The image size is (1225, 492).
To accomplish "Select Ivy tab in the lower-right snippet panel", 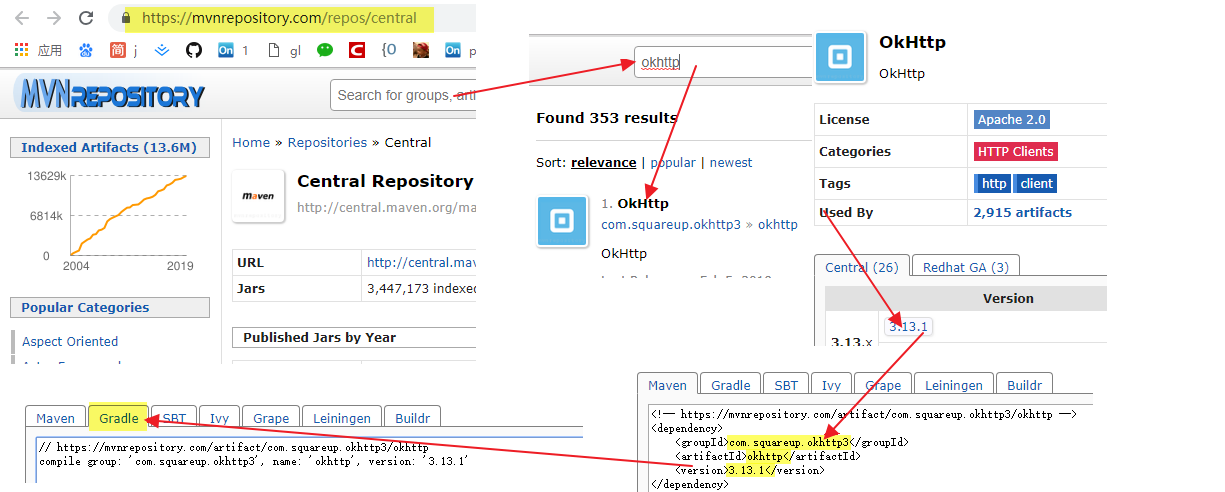I will [831, 385].
